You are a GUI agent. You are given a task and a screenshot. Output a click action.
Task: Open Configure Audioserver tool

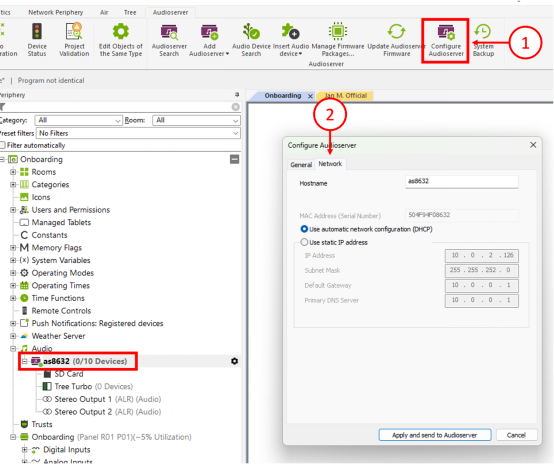(x=446, y=40)
